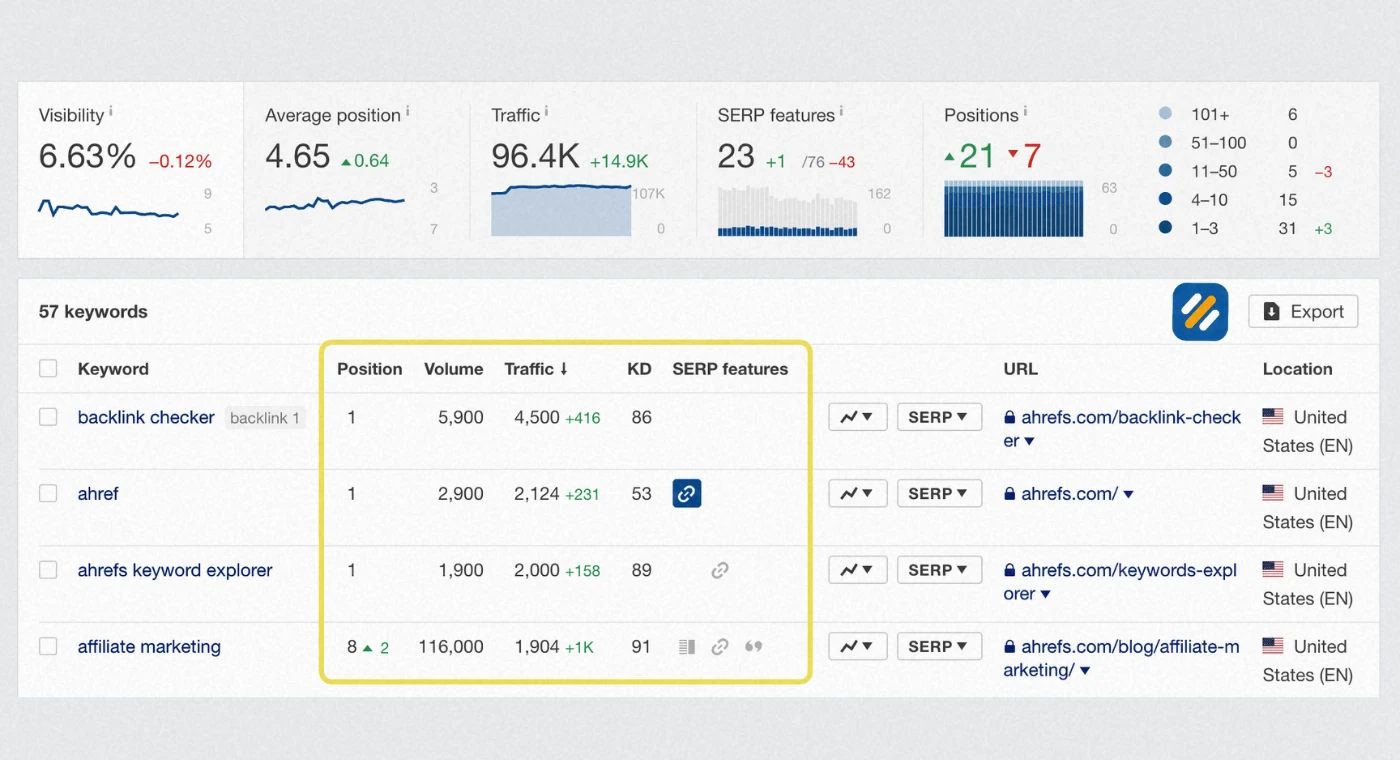Viewport: 1400px width, 760px height.
Task: Open SERP dropdown for affiliate marketing row
Action: pyautogui.click(x=939, y=646)
